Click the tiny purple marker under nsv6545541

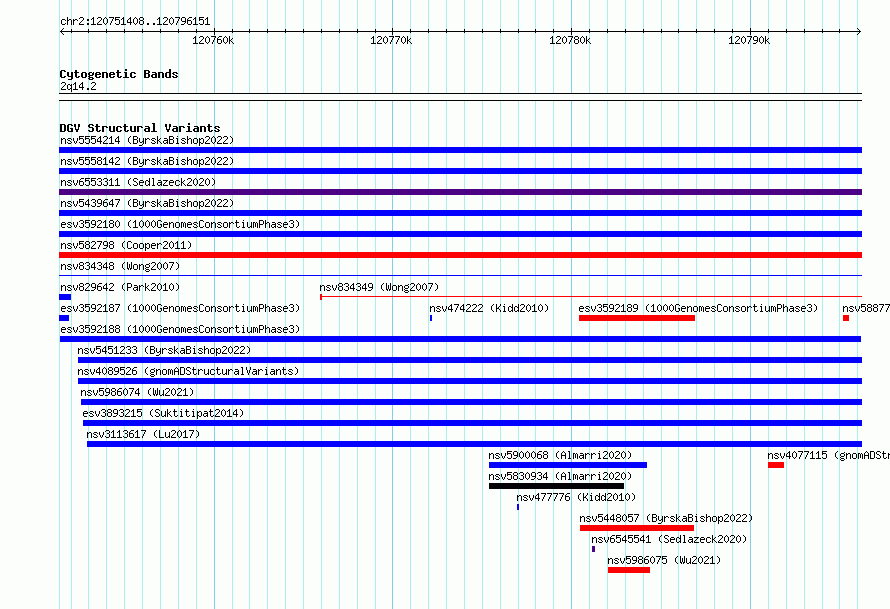point(593,549)
